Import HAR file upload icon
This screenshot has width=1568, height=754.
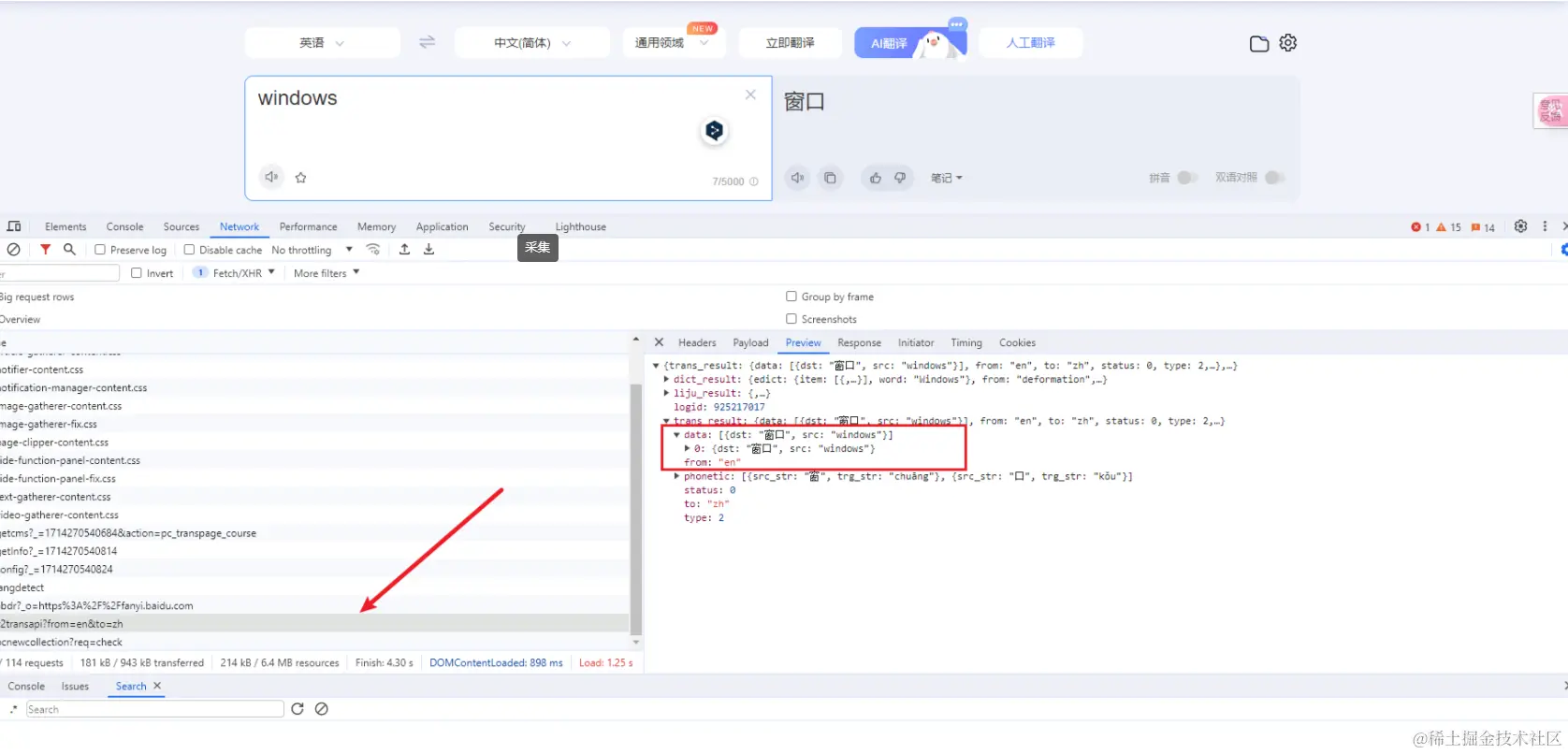[404, 249]
